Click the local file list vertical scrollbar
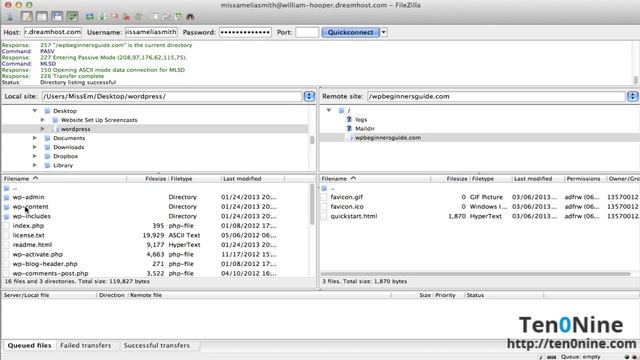This screenshot has width=640, height=360. pos(312,204)
